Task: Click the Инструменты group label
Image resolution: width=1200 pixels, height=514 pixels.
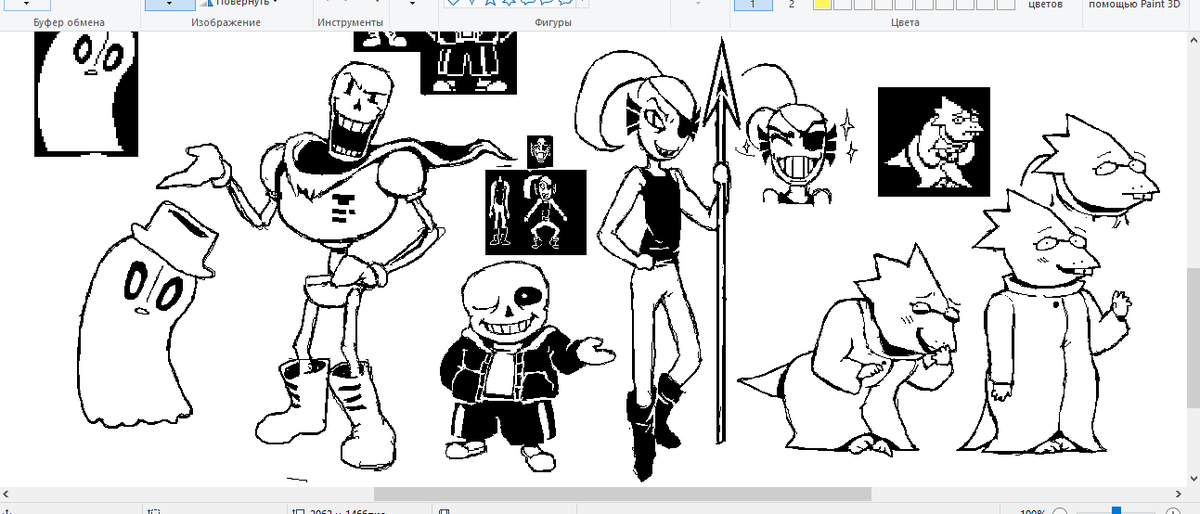Action: coord(350,22)
